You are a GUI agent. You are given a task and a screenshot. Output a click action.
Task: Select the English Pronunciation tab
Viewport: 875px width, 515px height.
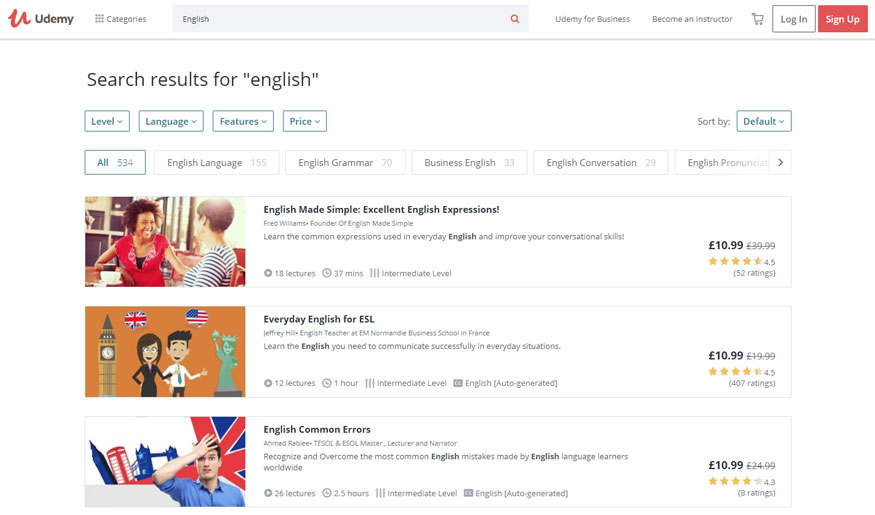click(723, 162)
